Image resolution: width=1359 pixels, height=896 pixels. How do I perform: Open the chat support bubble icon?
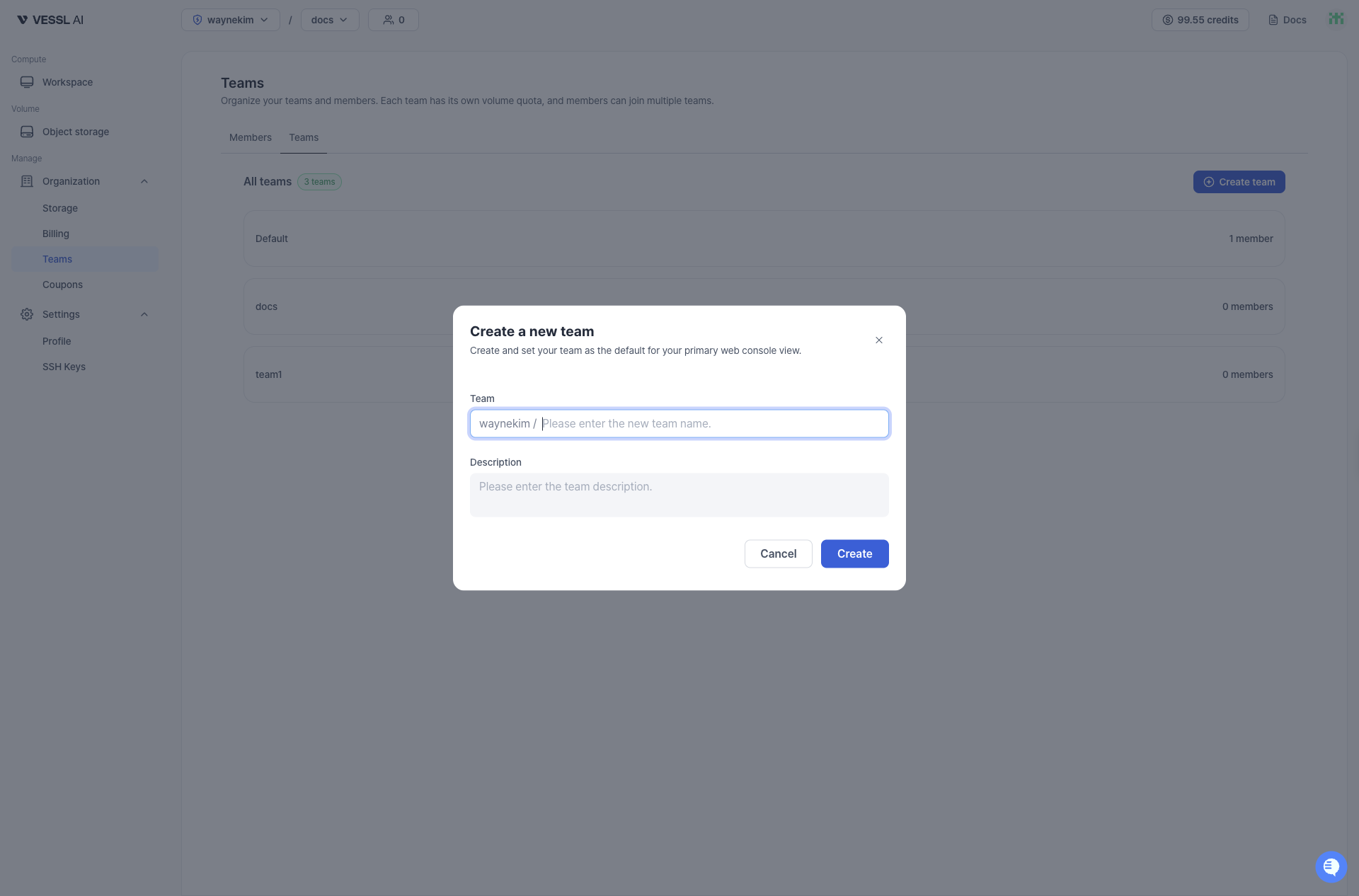pyautogui.click(x=1330, y=866)
